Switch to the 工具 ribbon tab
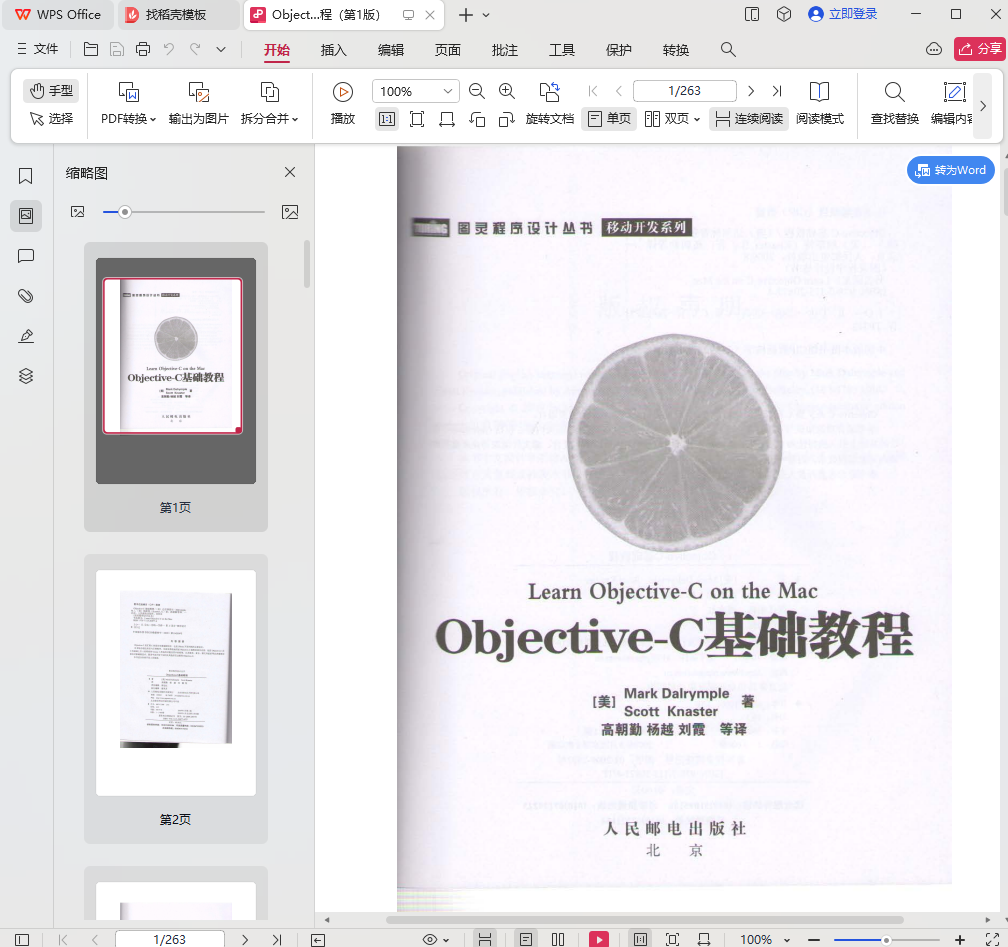 pyautogui.click(x=561, y=48)
